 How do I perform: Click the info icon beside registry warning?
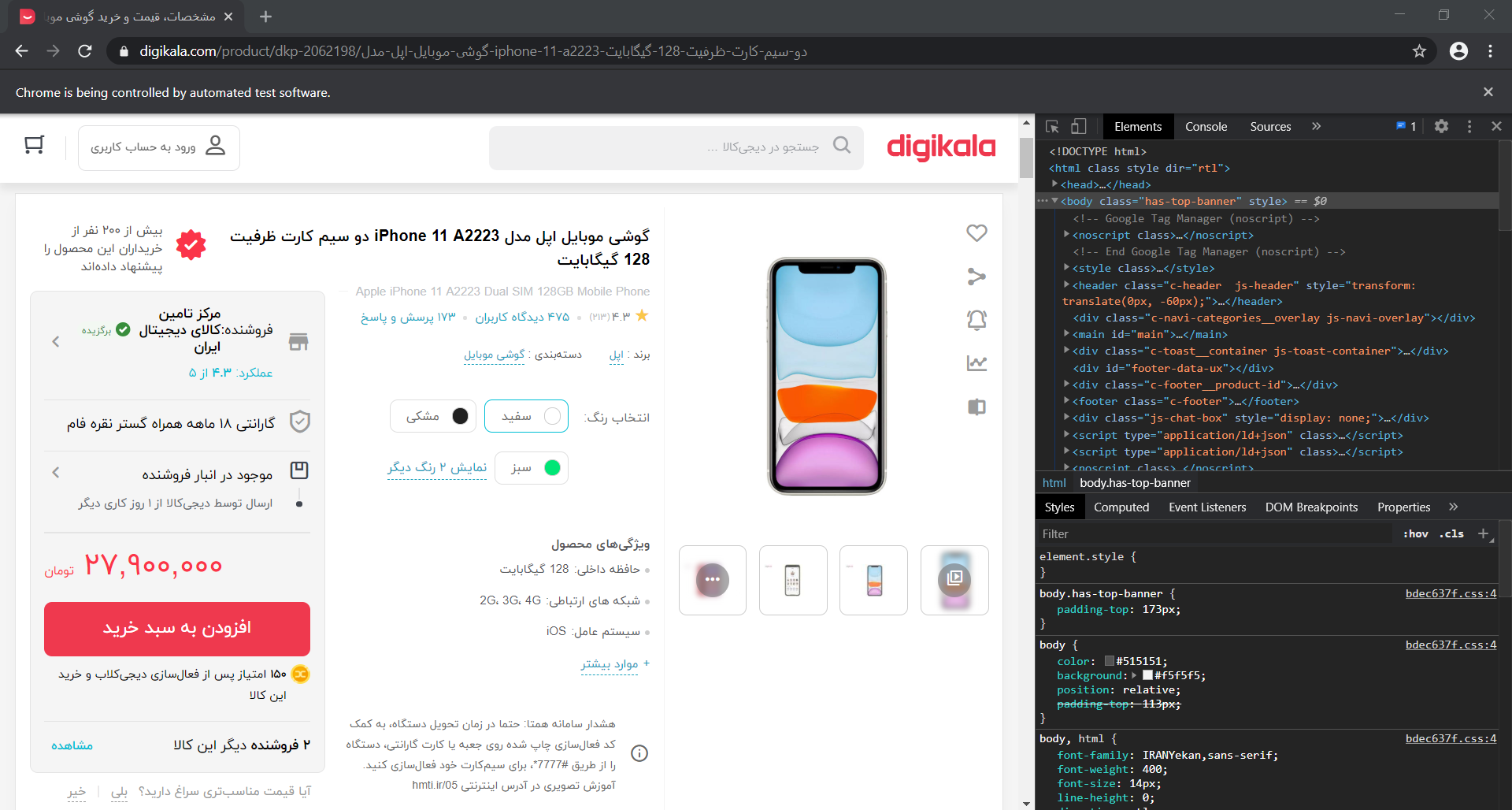(639, 753)
